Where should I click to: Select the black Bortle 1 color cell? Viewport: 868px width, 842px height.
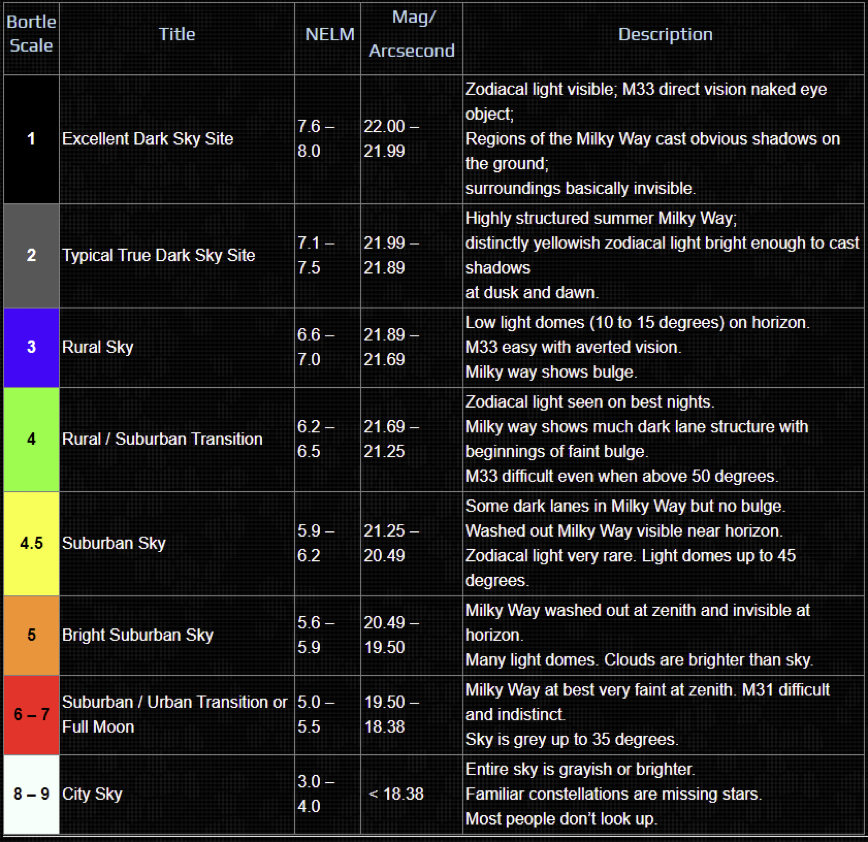(32, 138)
